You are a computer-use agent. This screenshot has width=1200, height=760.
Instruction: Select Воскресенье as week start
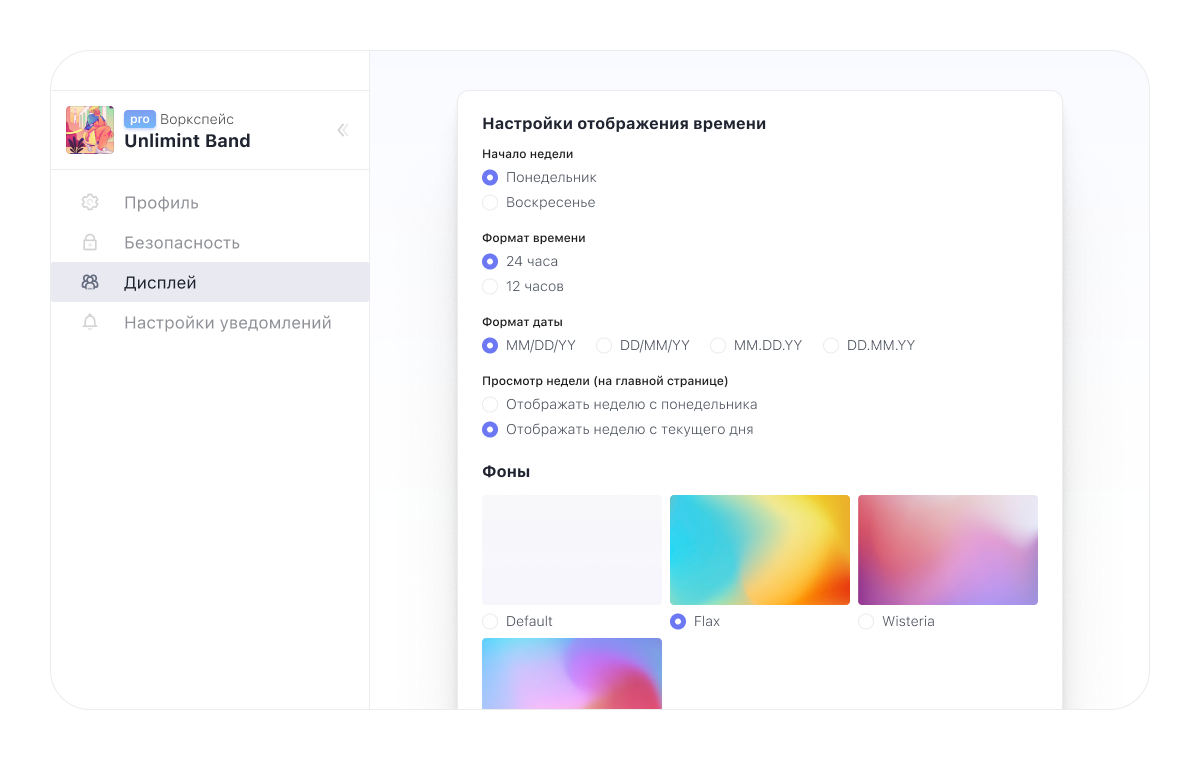coord(490,202)
